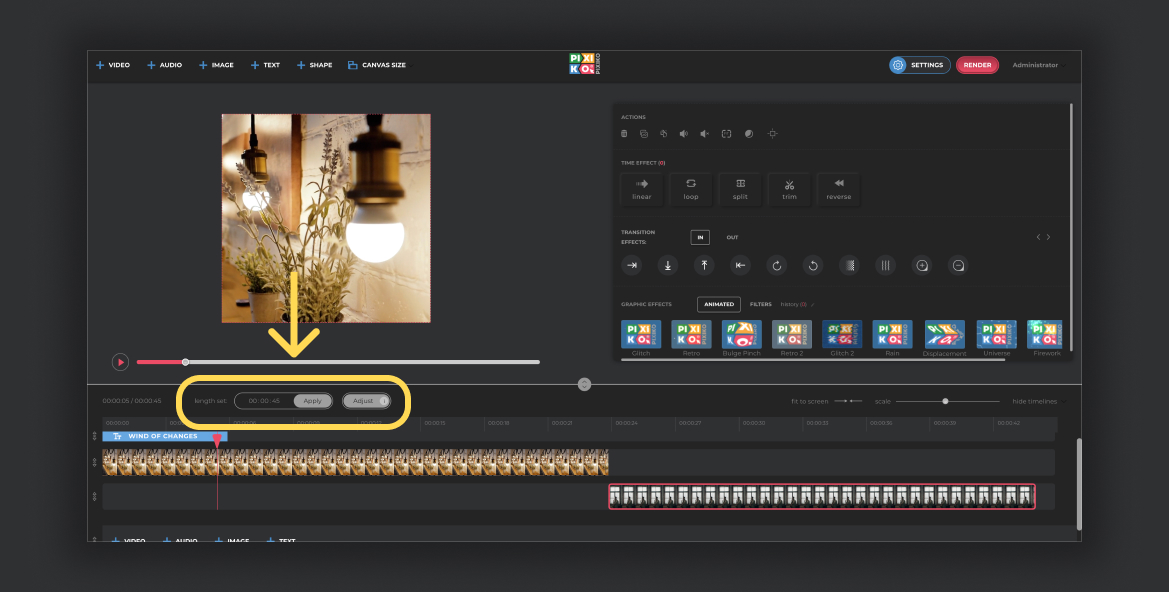Image resolution: width=1169 pixels, height=592 pixels.
Task: Click the panel divider resize handle
Action: click(584, 384)
